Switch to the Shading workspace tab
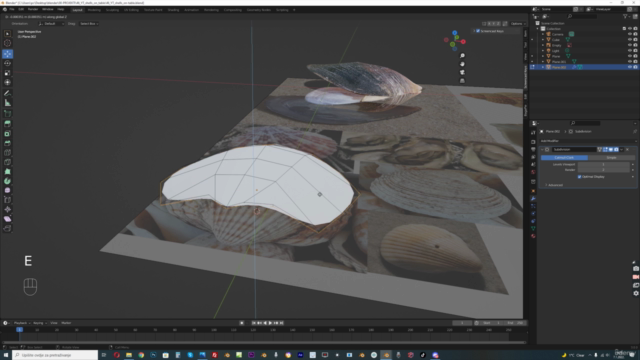The height and width of the screenshot is (360, 640). pos(173,10)
